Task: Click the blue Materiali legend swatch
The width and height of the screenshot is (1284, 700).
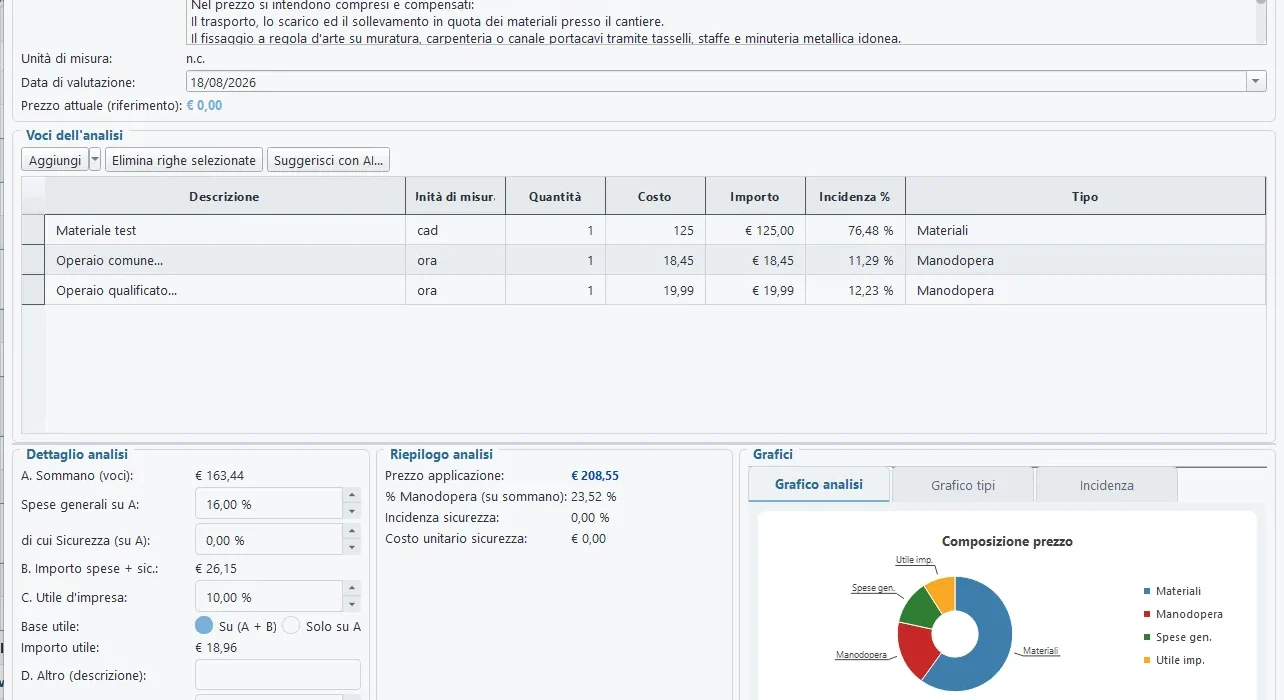Action: click(1147, 592)
